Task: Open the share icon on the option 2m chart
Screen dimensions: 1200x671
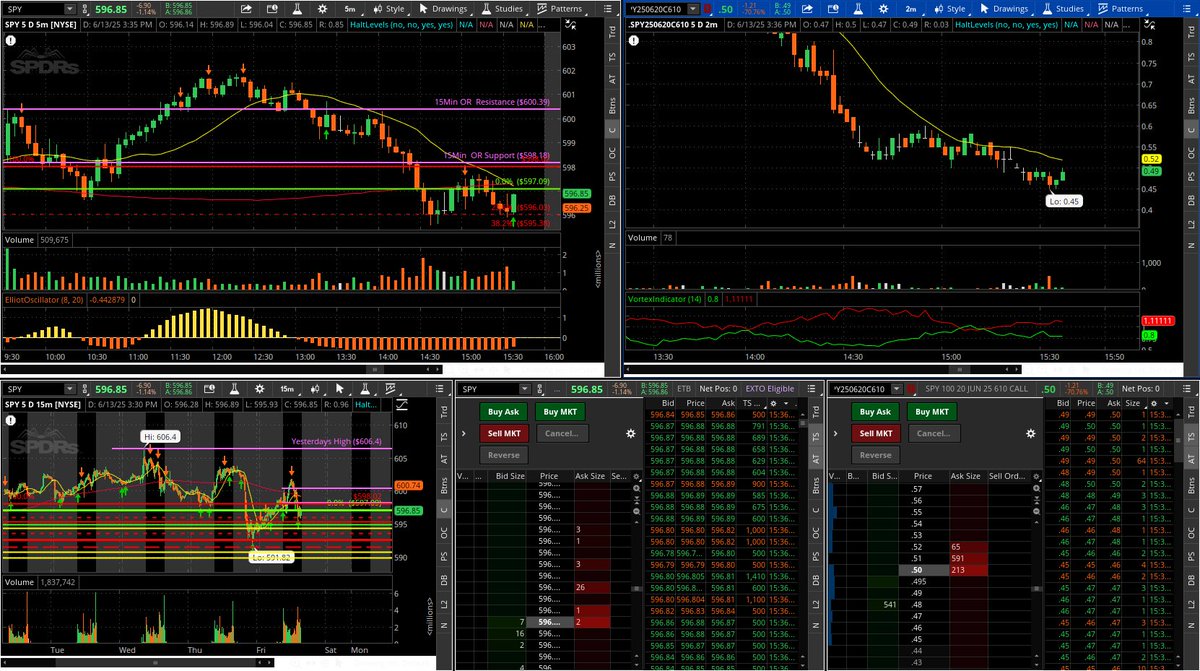Action: [807, 9]
